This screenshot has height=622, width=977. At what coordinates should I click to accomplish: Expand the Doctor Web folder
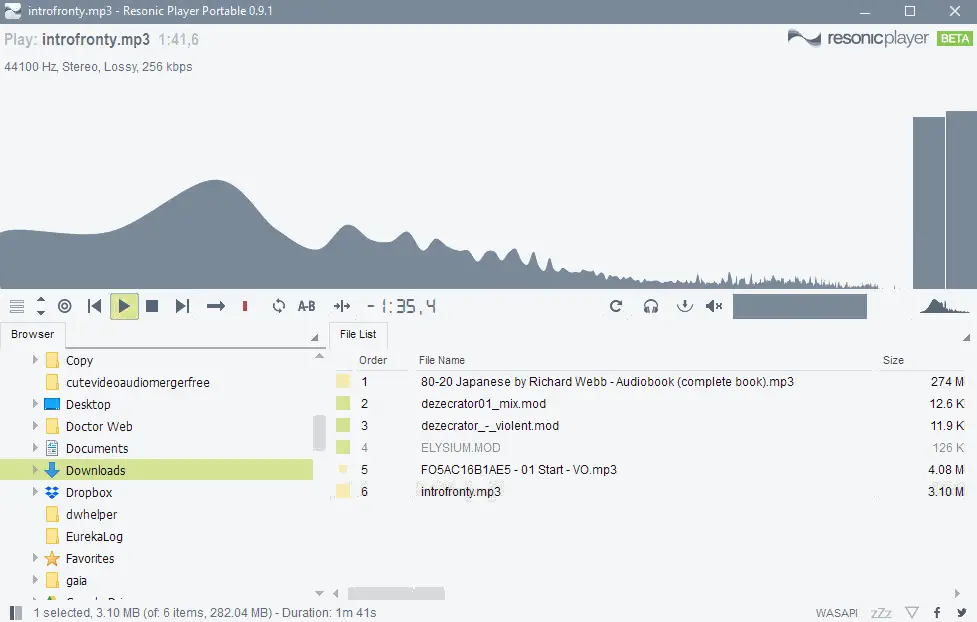(35, 426)
